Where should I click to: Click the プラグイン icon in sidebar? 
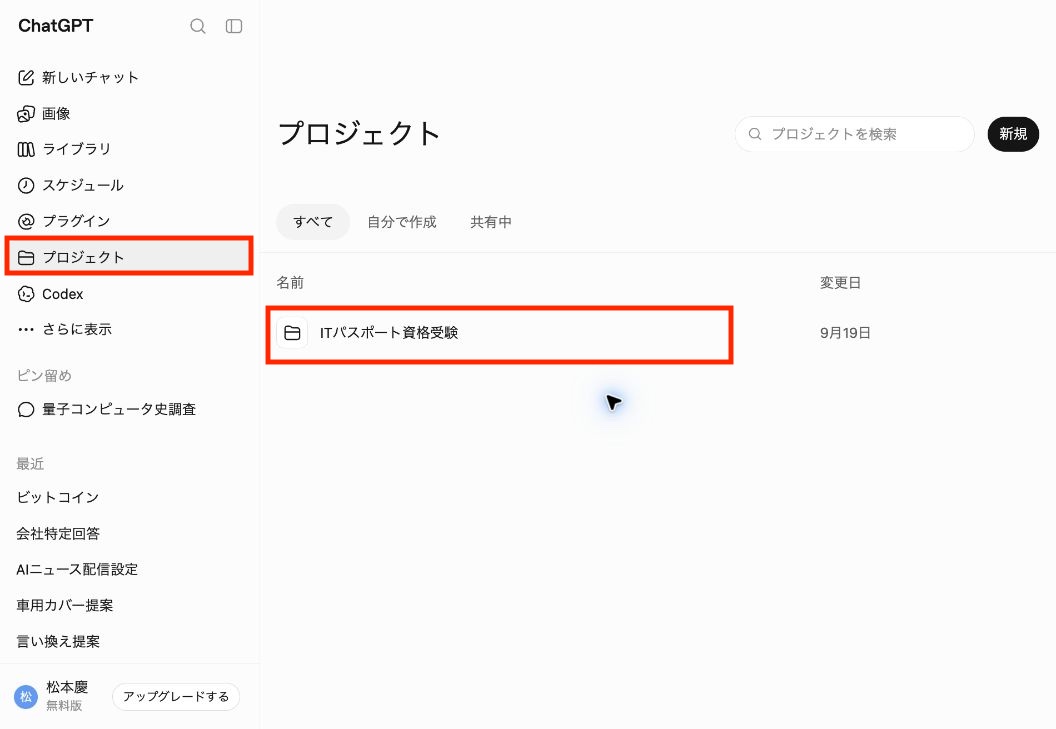point(26,221)
